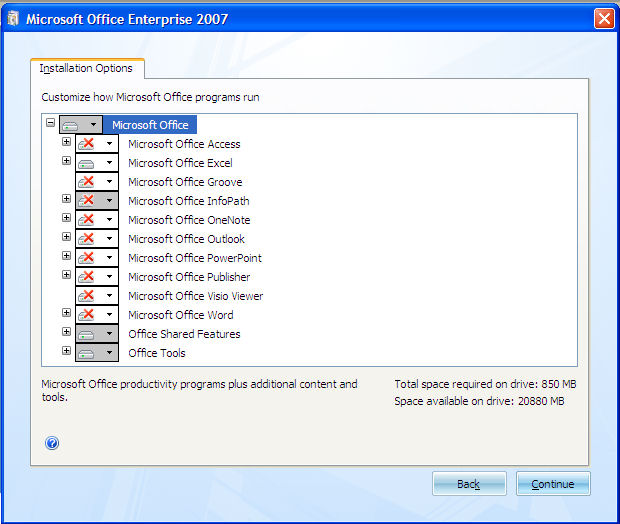Click the space available on drive text
This screenshot has width=620, height=524.
[x=479, y=401]
